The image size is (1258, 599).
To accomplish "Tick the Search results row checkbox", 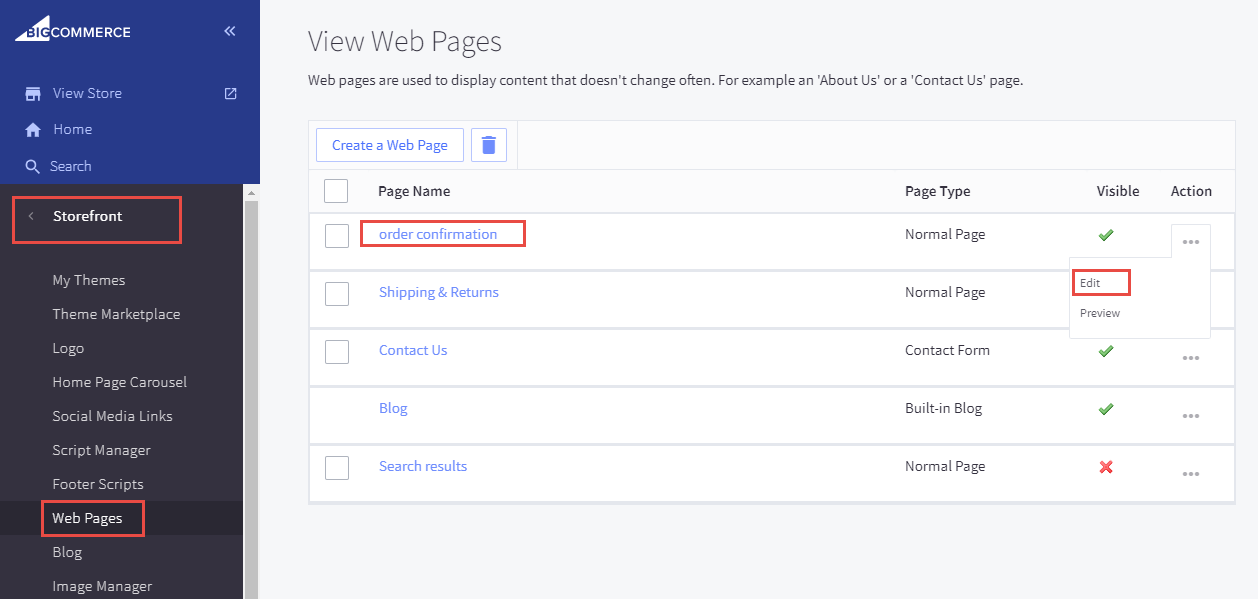I will point(337,467).
